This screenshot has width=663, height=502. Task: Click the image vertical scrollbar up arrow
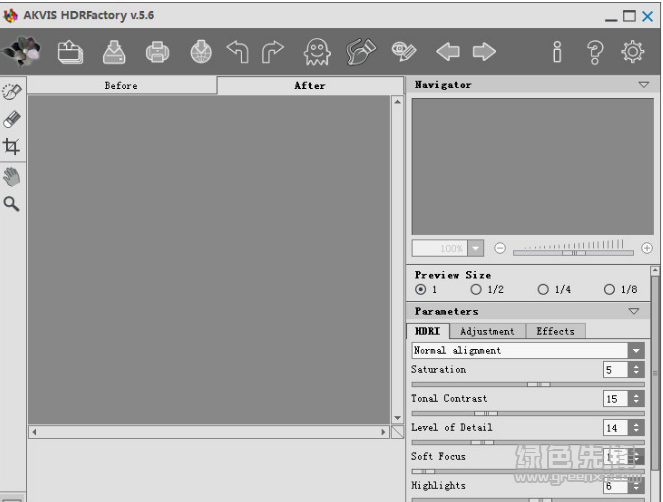(x=397, y=102)
